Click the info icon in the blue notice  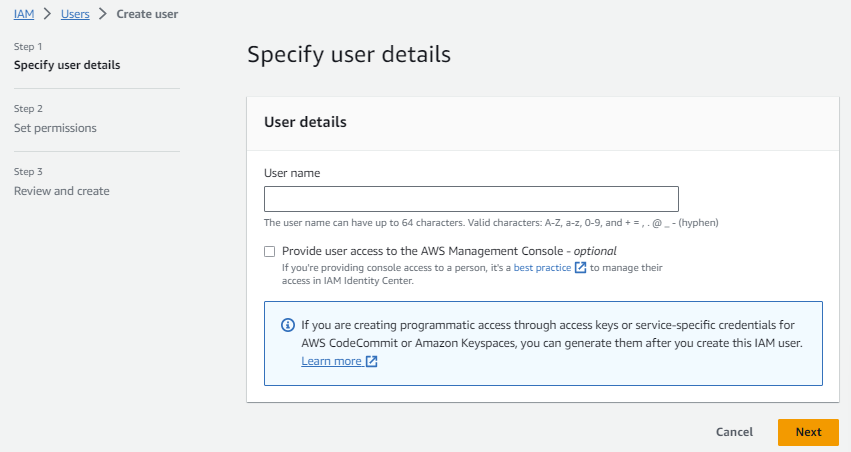point(288,326)
